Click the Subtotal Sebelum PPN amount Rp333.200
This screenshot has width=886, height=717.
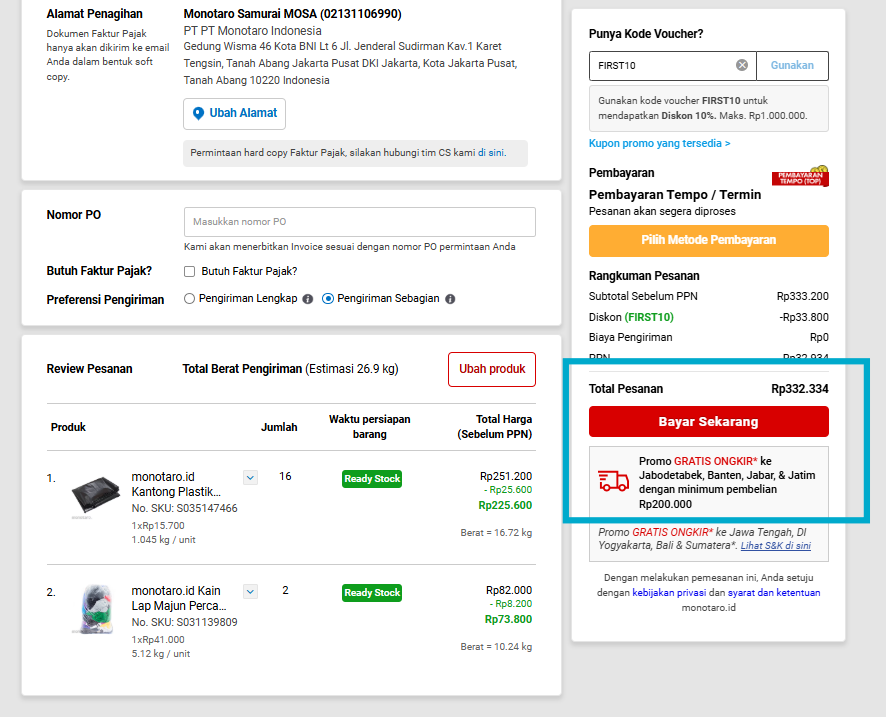point(802,297)
